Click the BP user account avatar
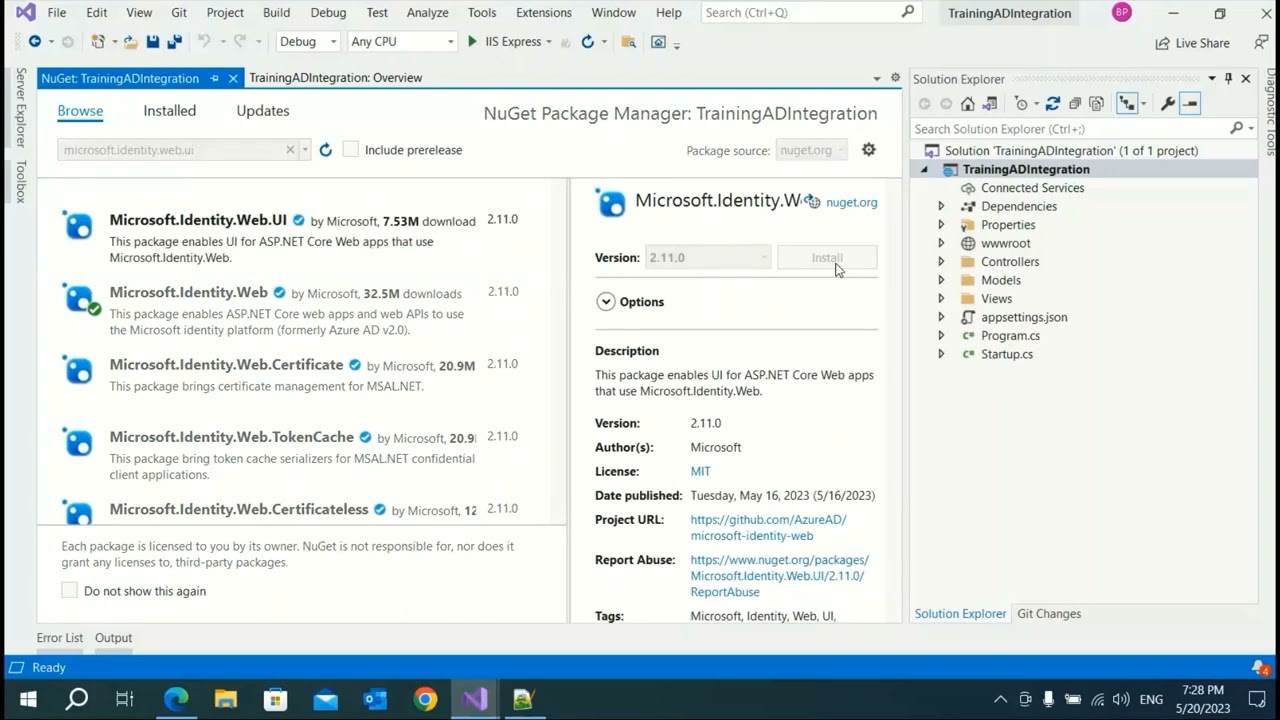Viewport: 1280px width, 720px height. click(x=1122, y=13)
